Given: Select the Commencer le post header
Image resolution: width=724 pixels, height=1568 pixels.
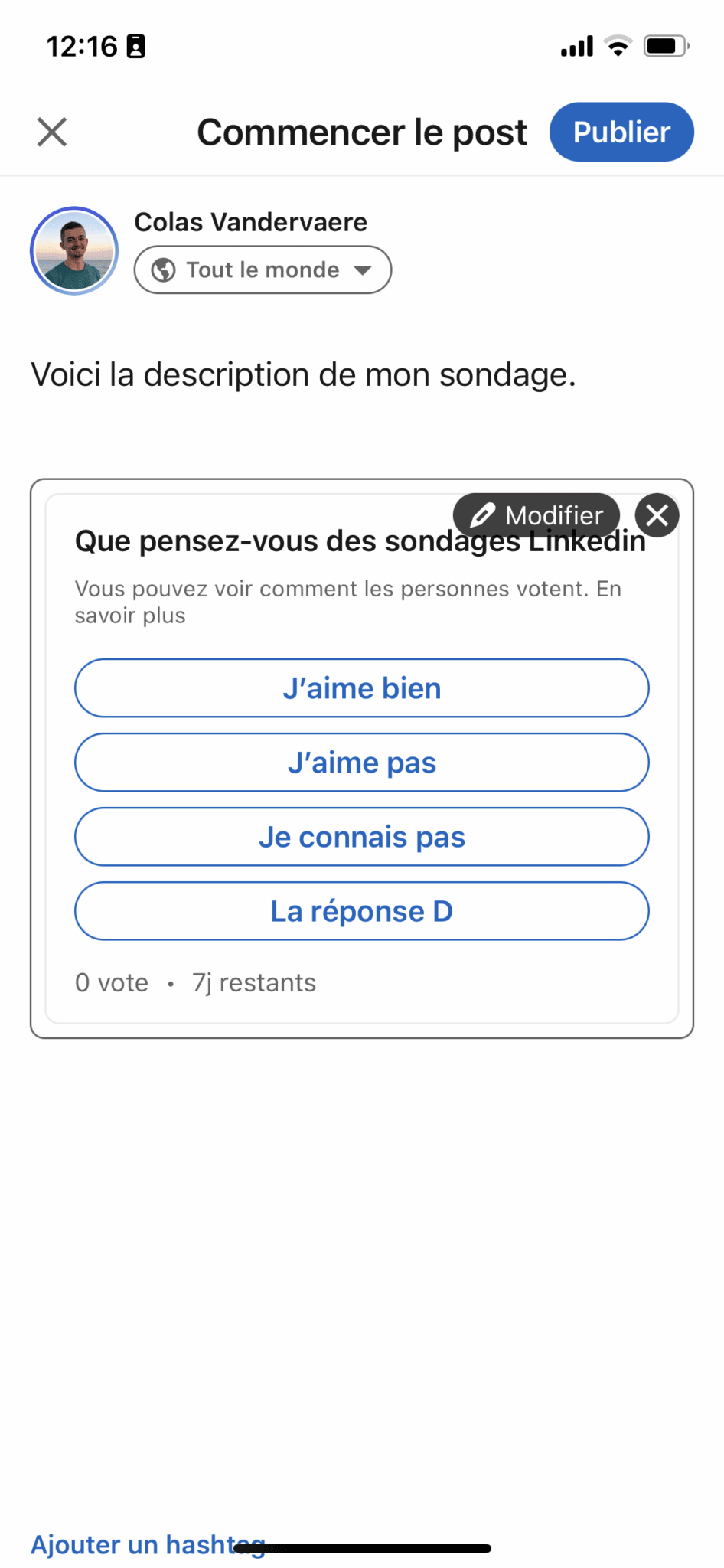Looking at the screenshot, I should click(361, 132).
